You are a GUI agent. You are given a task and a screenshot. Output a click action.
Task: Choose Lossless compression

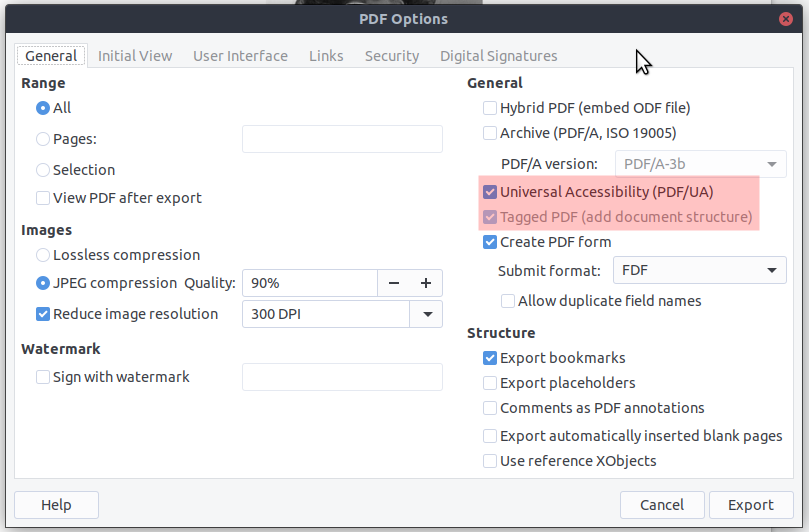coord(43,255)
